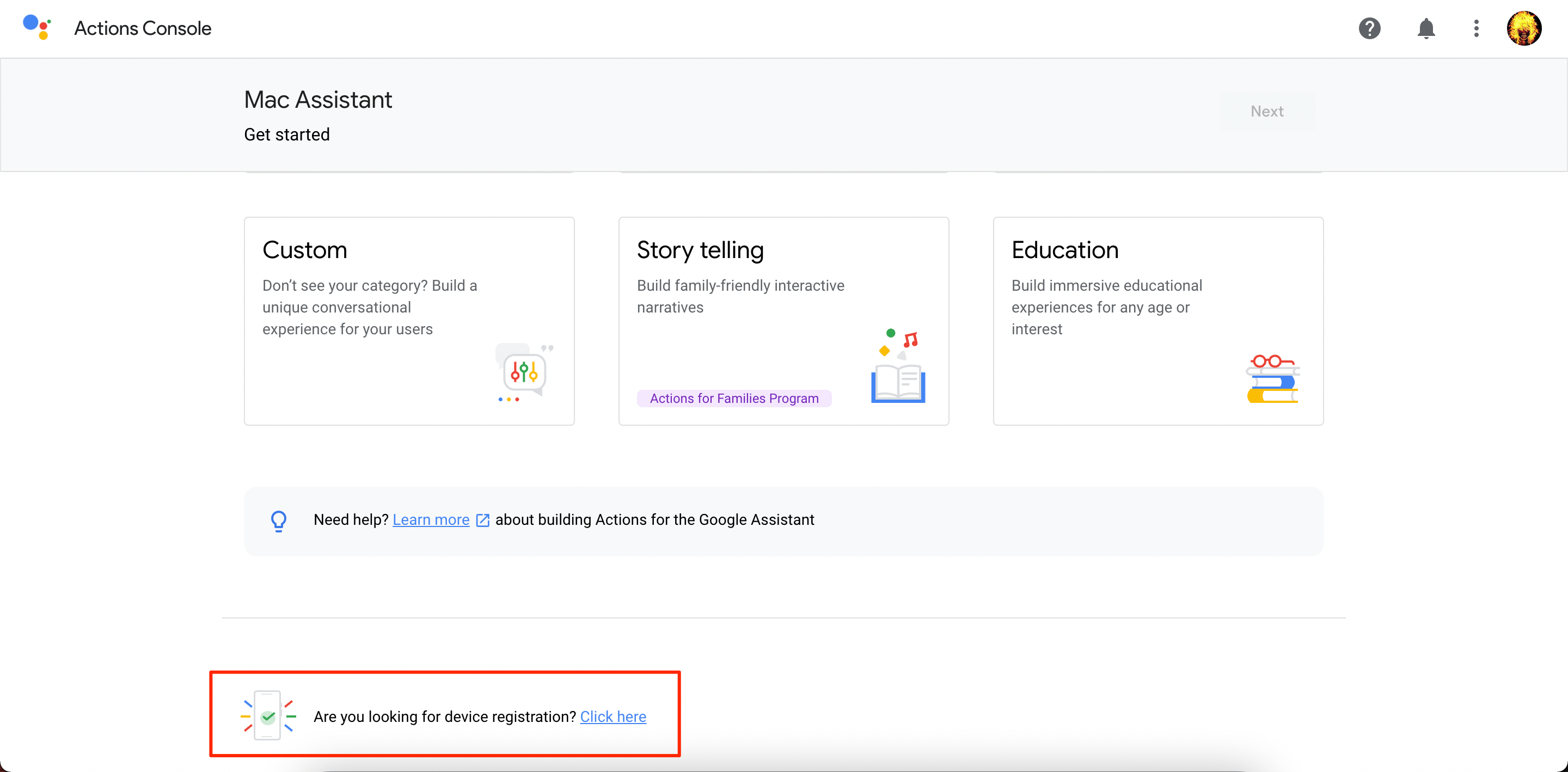Open the Learn more link
Screen dimensions: 1568x772
(x=431, y=519)
